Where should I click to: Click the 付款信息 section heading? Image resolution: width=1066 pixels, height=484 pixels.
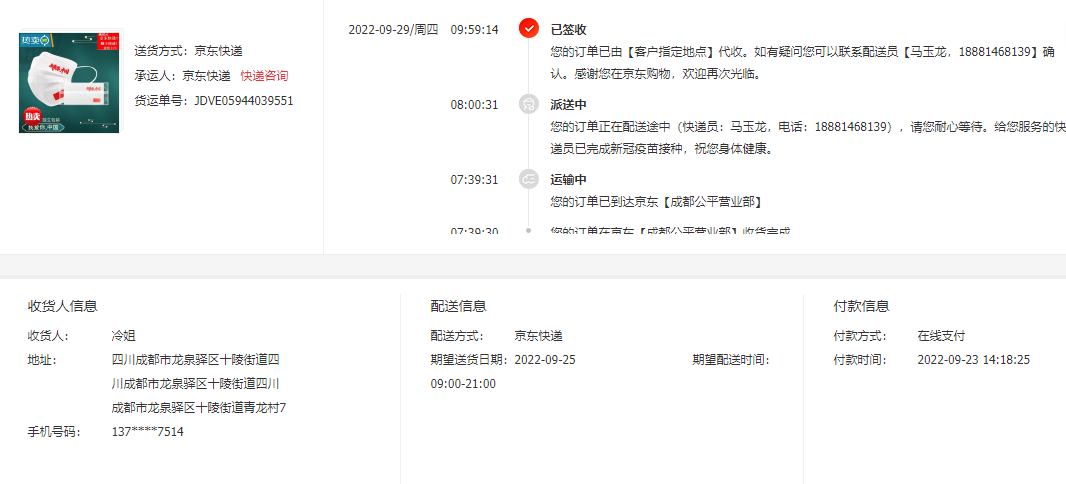pos(861,306)
